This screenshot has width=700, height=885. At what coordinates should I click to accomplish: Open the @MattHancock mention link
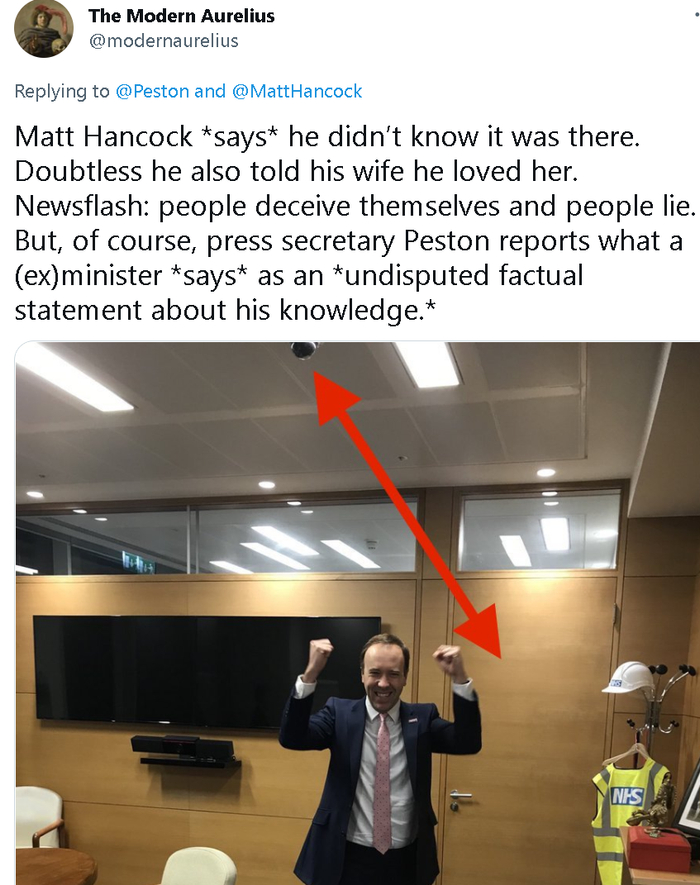pos(297,91)
